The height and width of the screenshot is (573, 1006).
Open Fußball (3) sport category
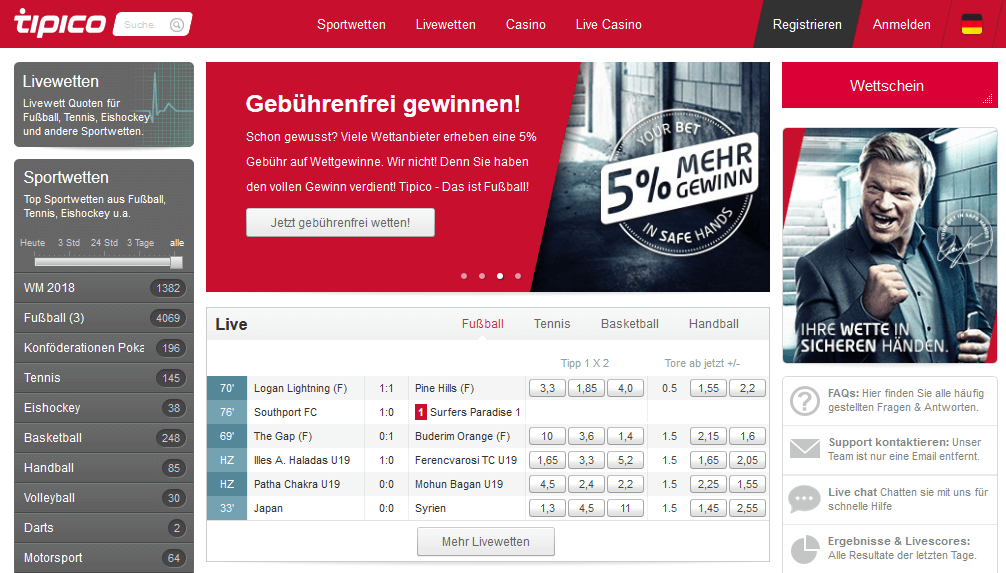coord(104,318)
